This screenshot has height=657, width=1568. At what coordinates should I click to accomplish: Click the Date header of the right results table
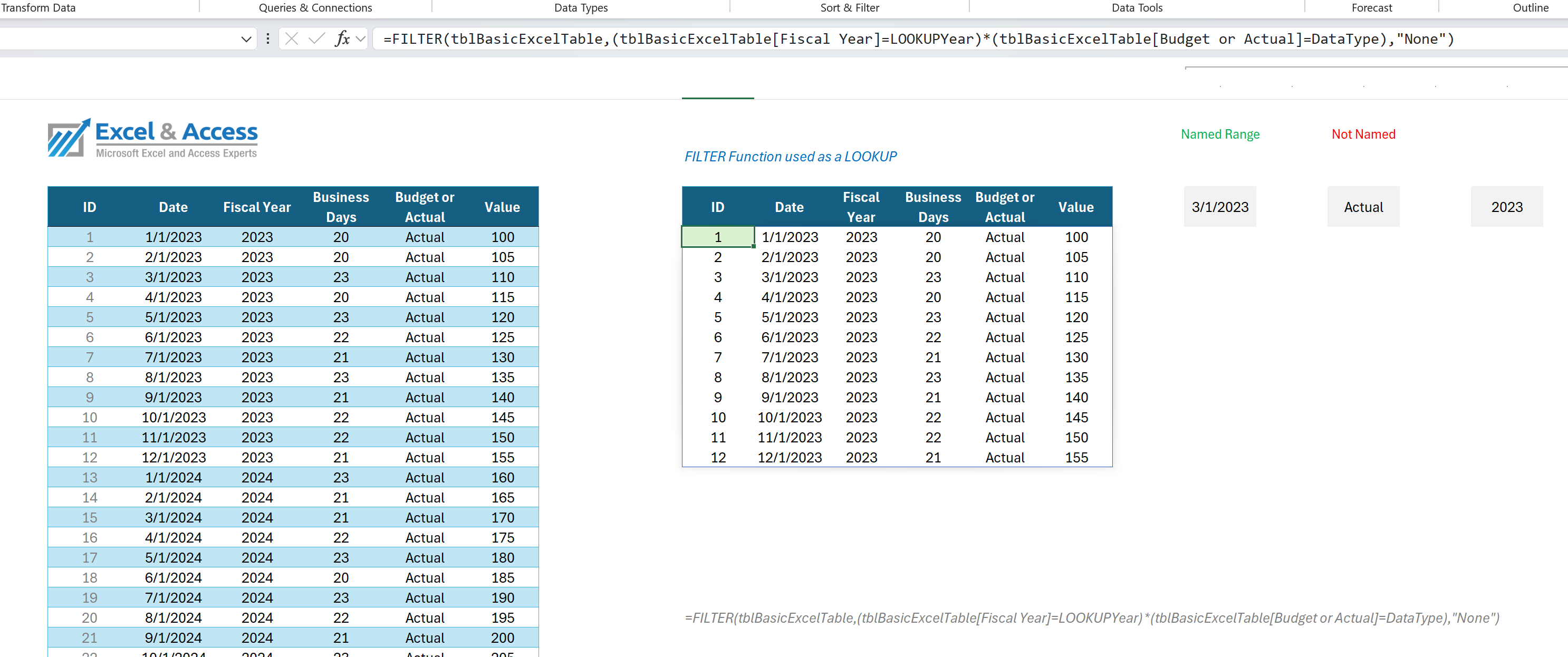point(790,207)
